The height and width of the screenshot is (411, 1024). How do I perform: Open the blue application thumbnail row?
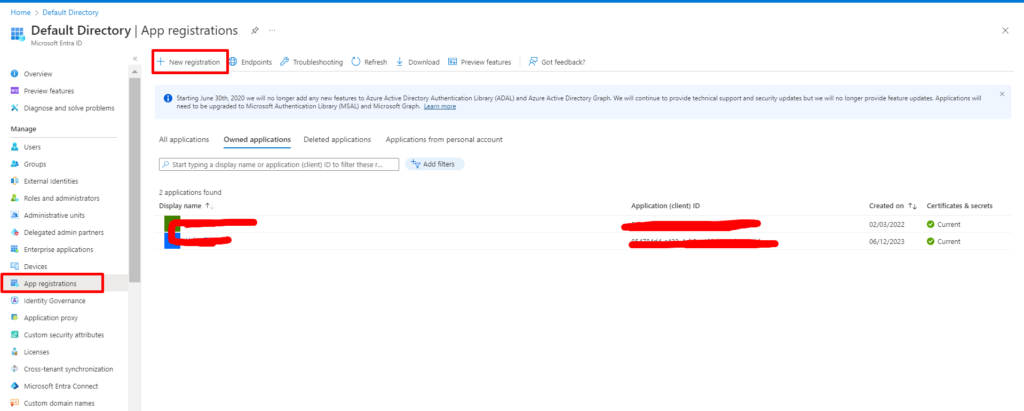tap(172, 241)
